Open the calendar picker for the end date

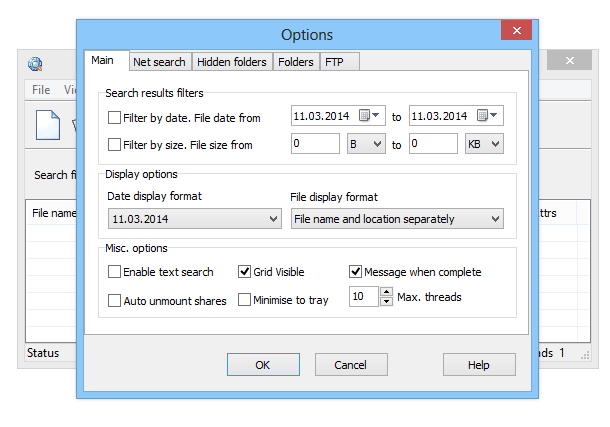(x=488, y=116)
